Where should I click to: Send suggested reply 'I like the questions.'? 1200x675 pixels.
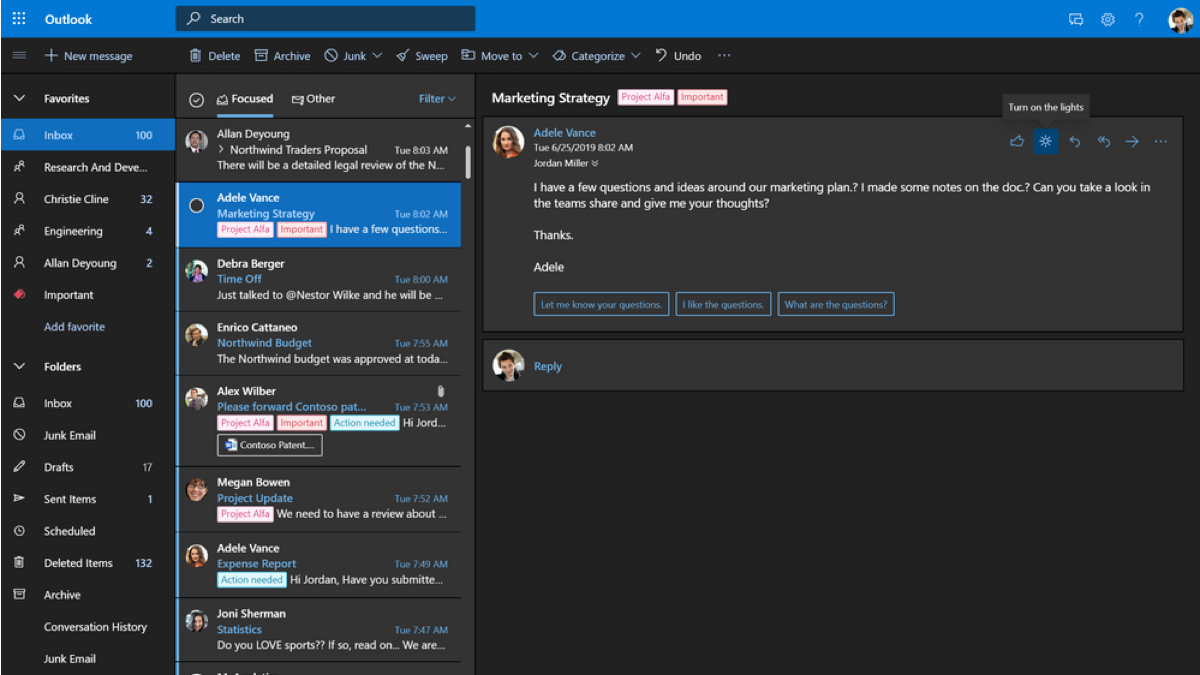pyautogui.click(x=723, y=304)
